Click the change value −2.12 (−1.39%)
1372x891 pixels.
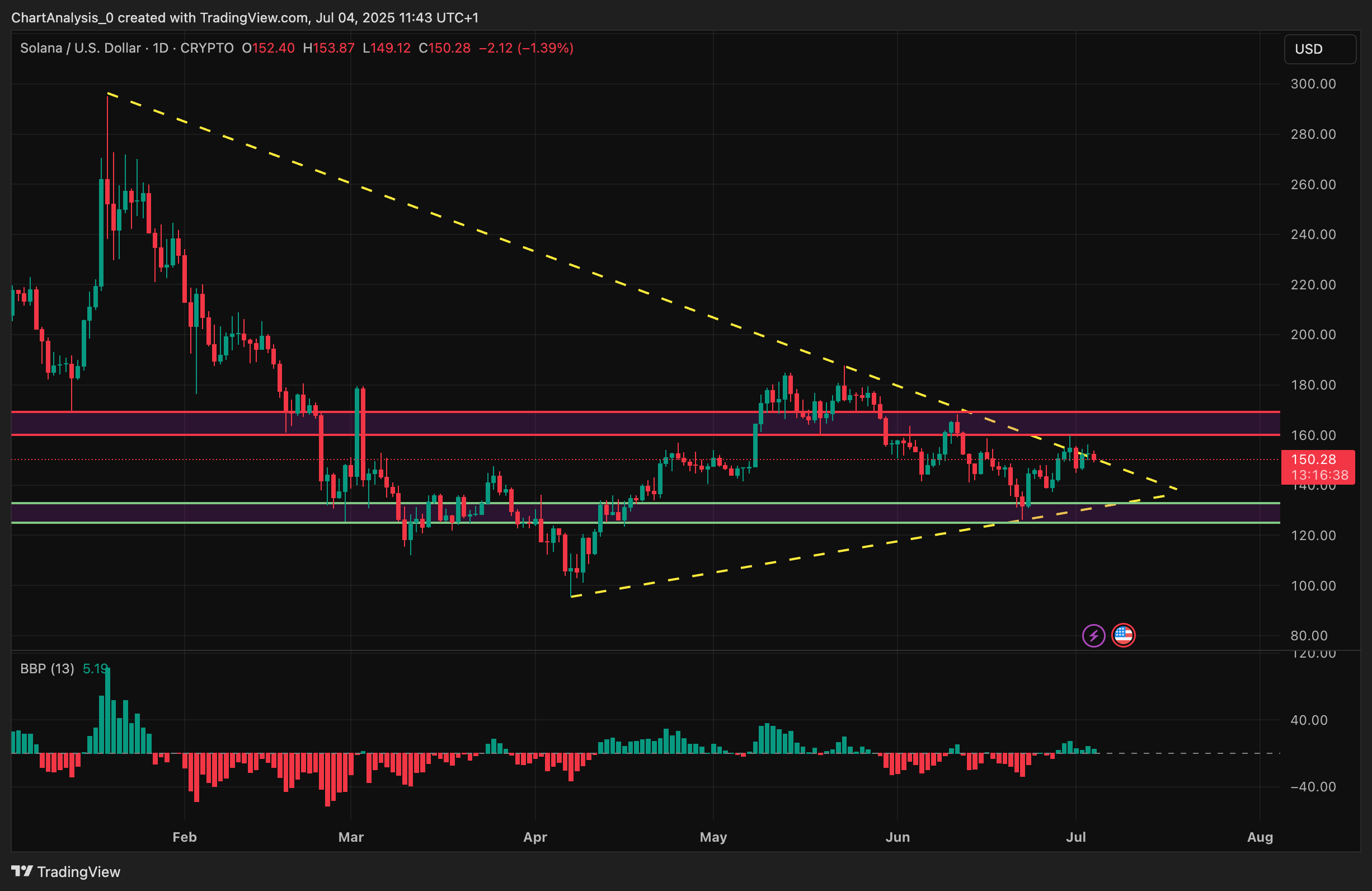point(527,48)
